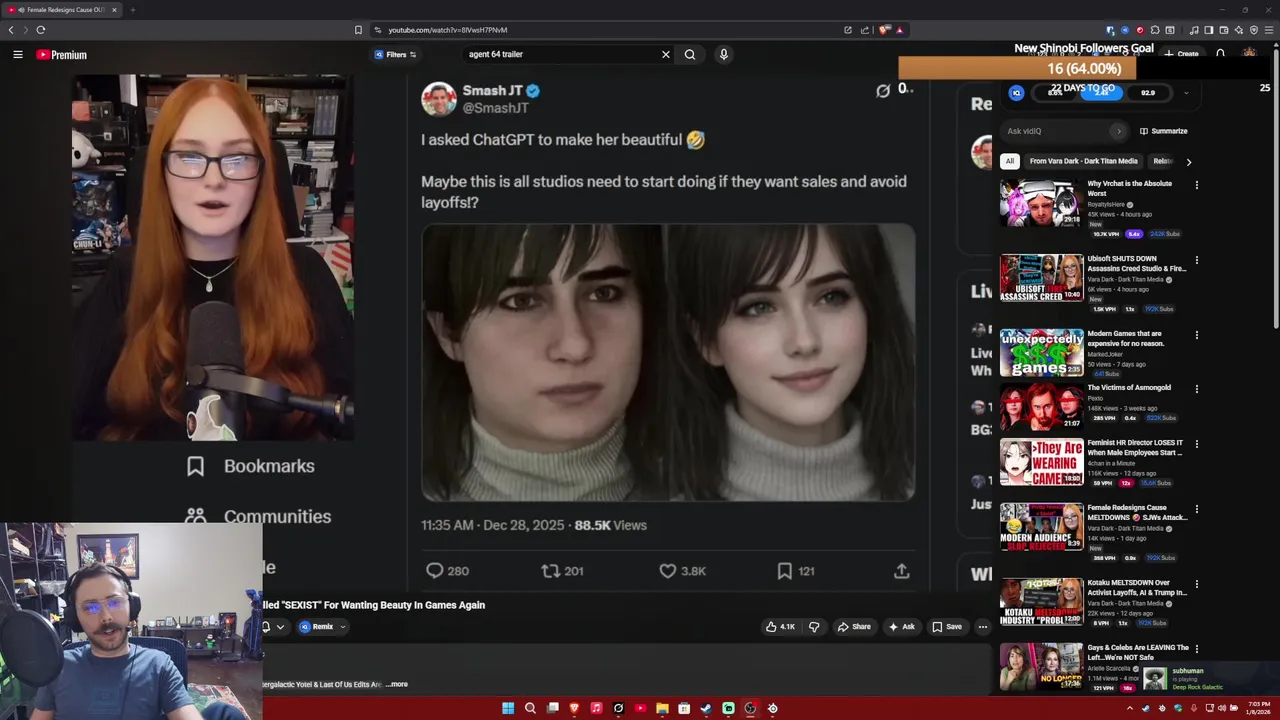The height and width of the screenshot is (720, 1280).
Task: Open more actions ellipsis beside Save
Action: tap(983, 627)
